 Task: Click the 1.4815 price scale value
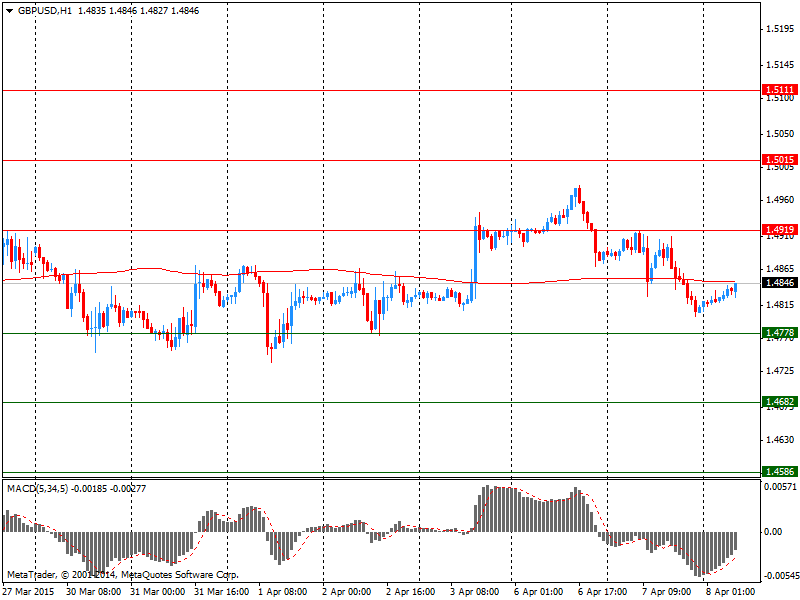click(x=780, y=305)
